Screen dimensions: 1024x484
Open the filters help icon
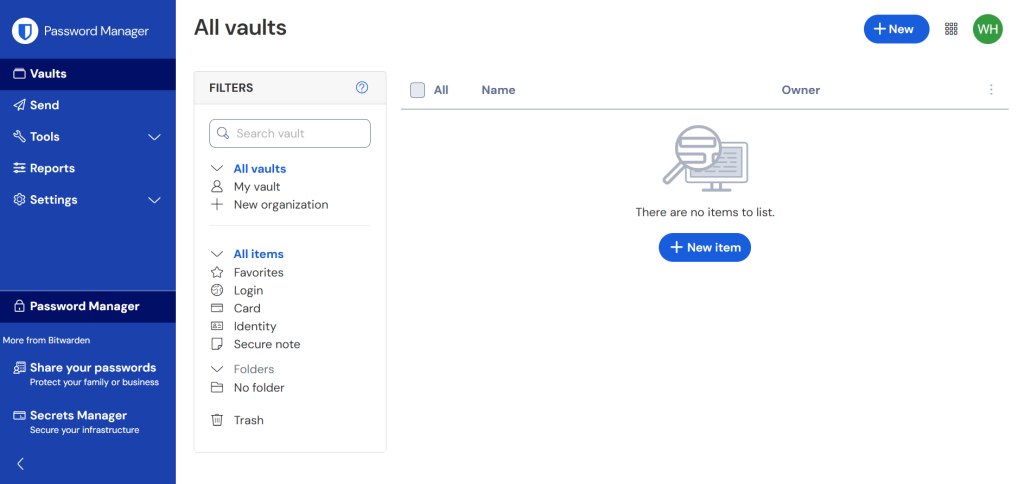click(x=362, y=88)
